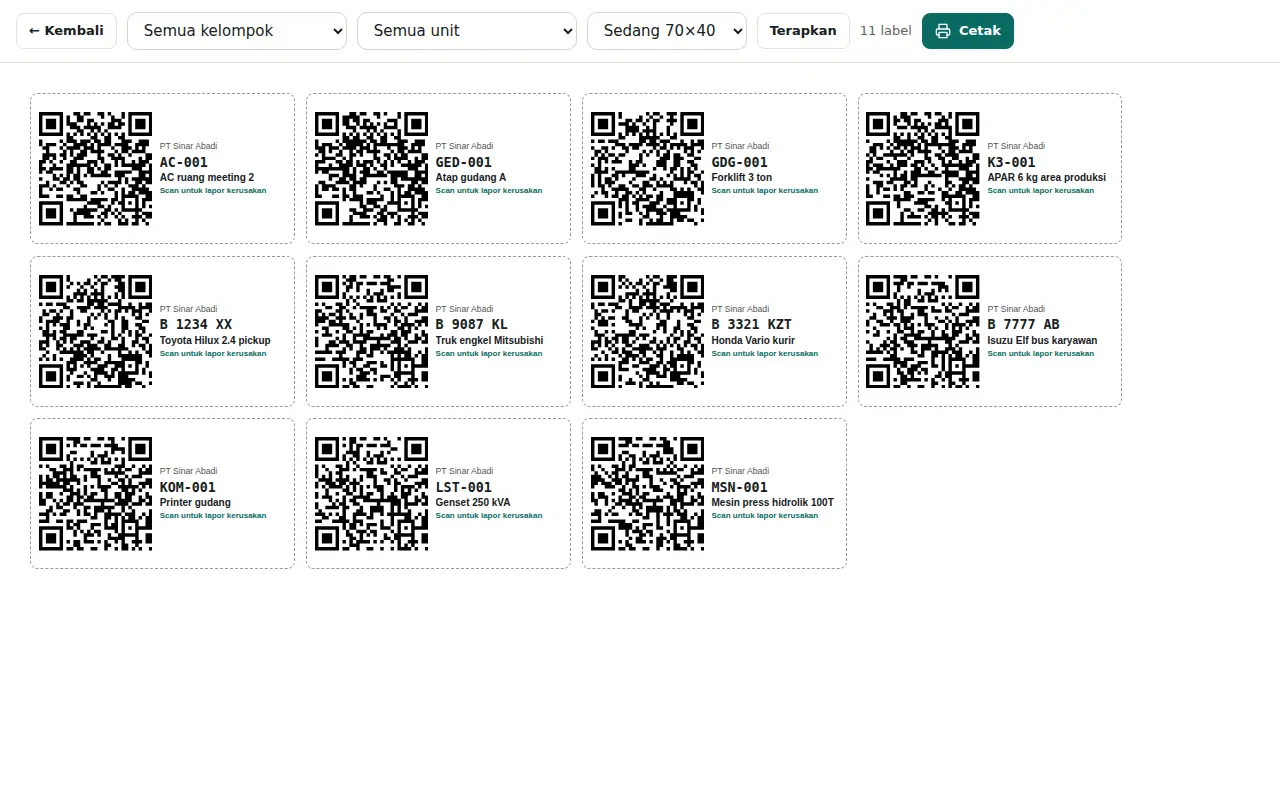Screen dimensions: 1280x800
Task: Click the text Honda Vario kurir
Action: (x=753, y=340)
